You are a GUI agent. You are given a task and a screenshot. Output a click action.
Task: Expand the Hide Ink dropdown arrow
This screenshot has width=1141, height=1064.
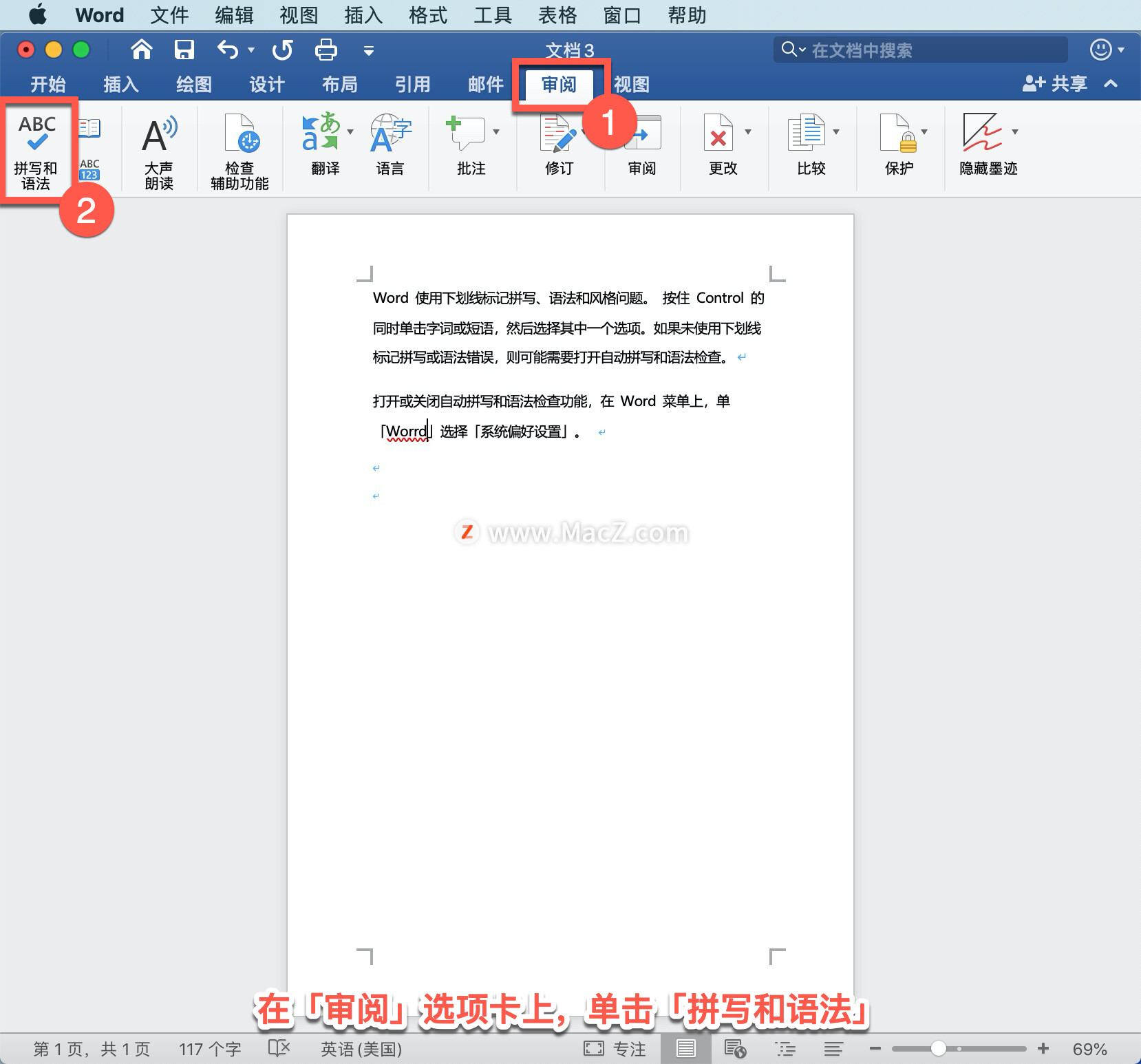(x=1015, y=131)
